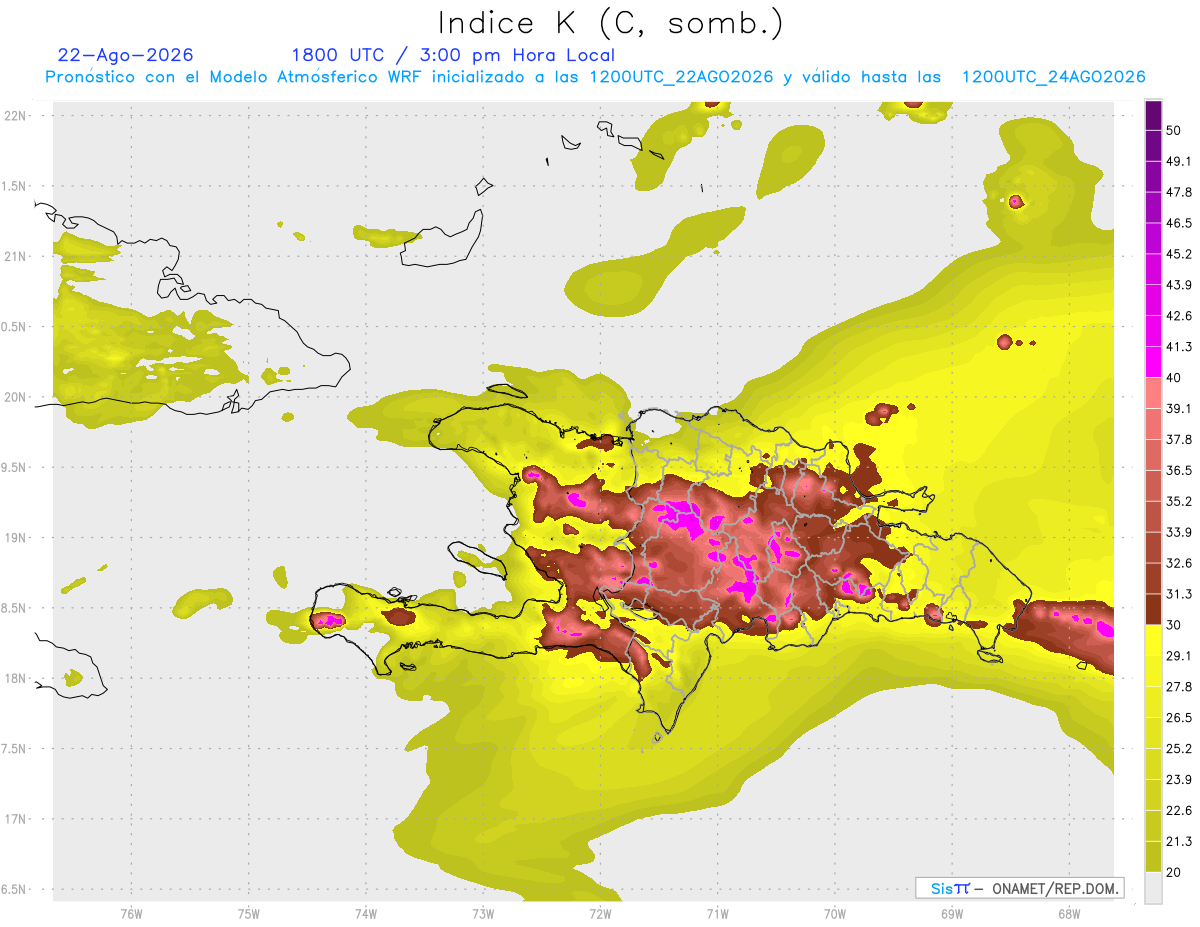
Task: Click the "22N" latitude label
Action: pos(15,115)
